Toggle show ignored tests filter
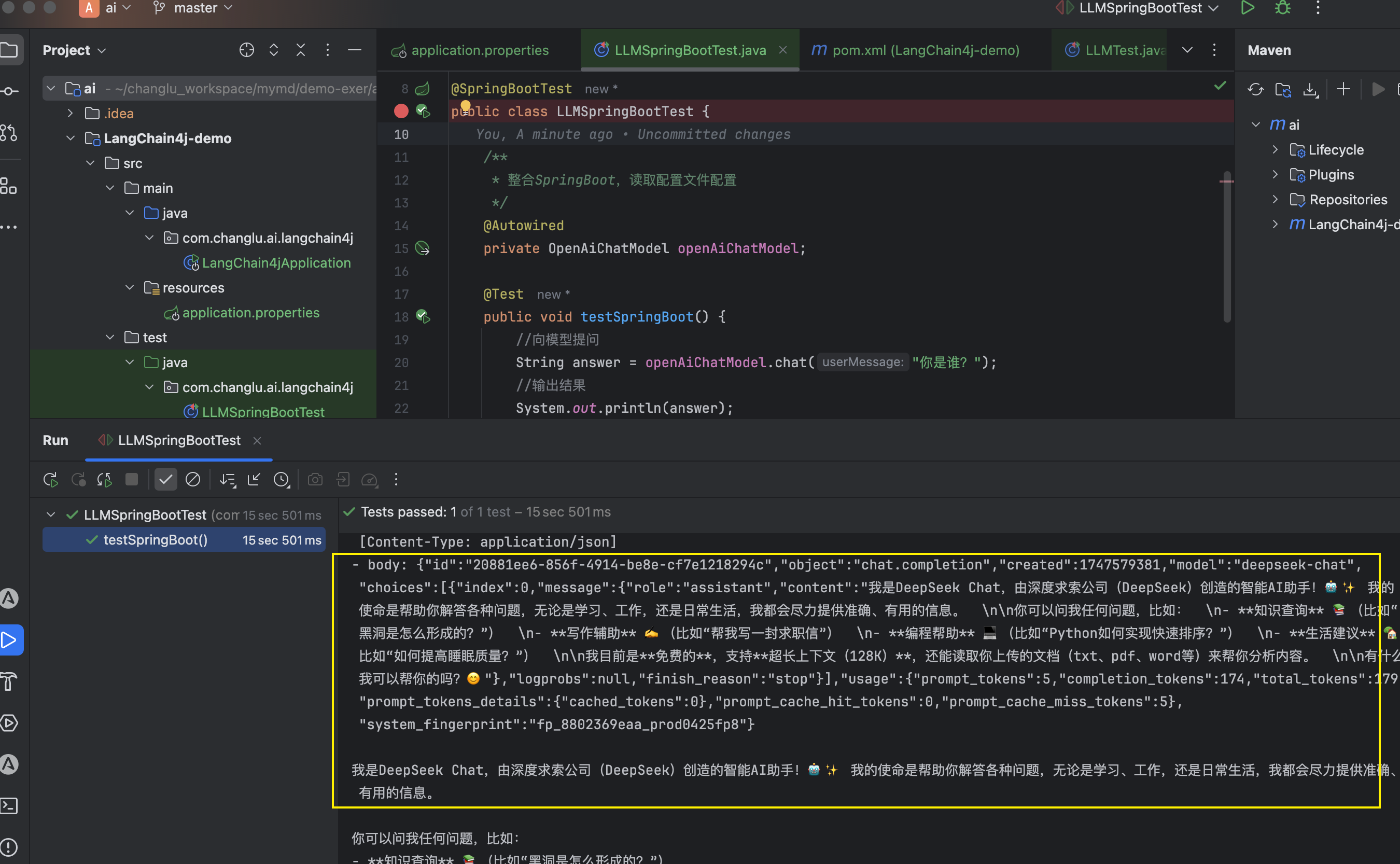Image resolution: width=1400 pixels, height=864 pixels. (x=193, y=479)
